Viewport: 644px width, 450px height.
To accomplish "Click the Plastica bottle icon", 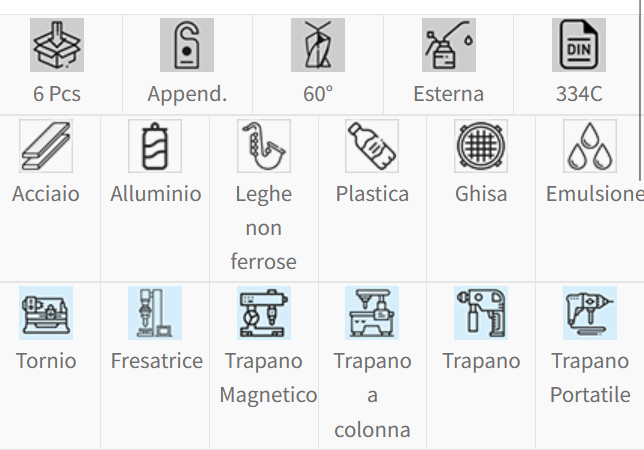I will (372, 146).
